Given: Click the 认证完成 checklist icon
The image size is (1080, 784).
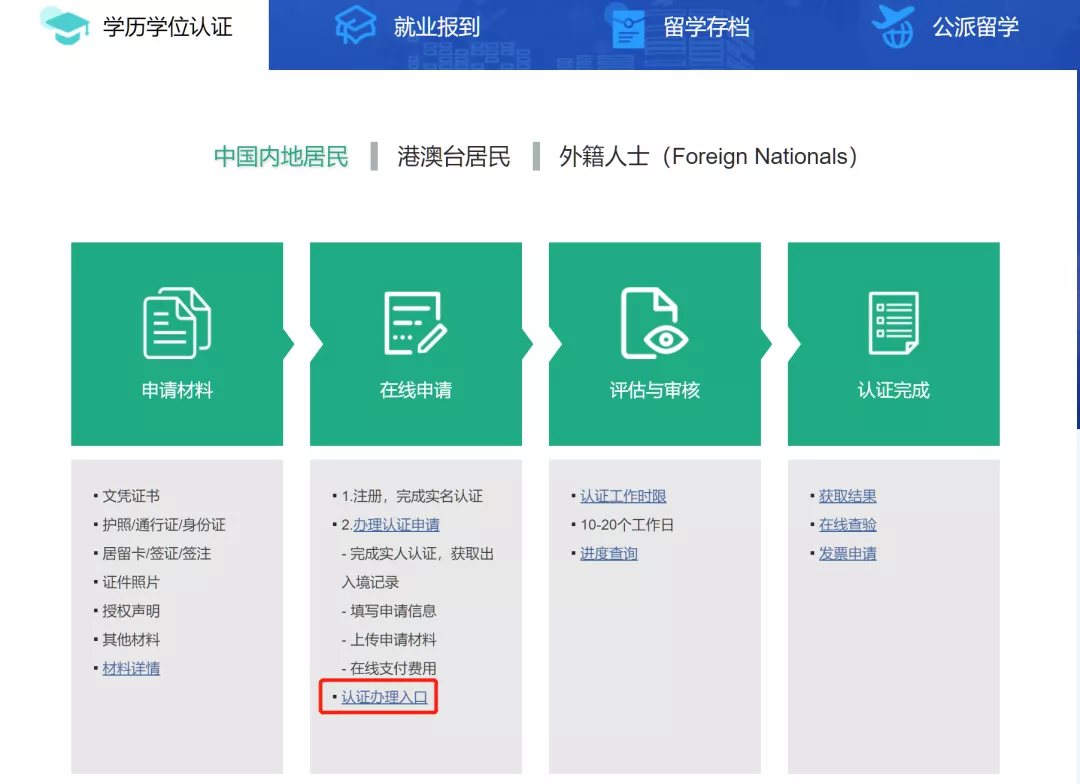Looking at the screenshot, I should [x=893, y=320].
